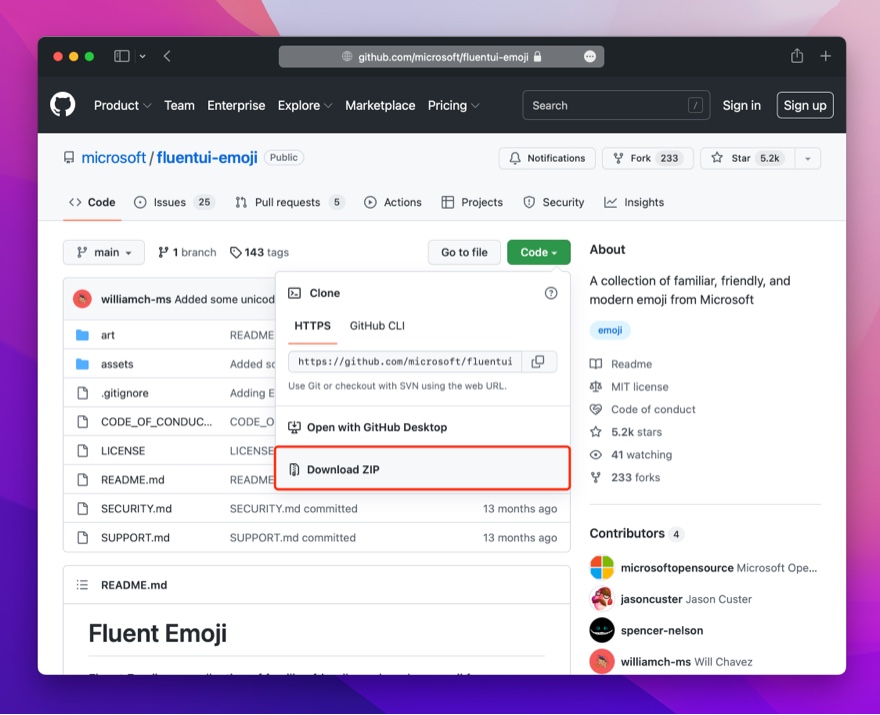Viewport: 880px width, 715px height.
Task: Click the README.md outline list icon
Action: coord(82,585)
